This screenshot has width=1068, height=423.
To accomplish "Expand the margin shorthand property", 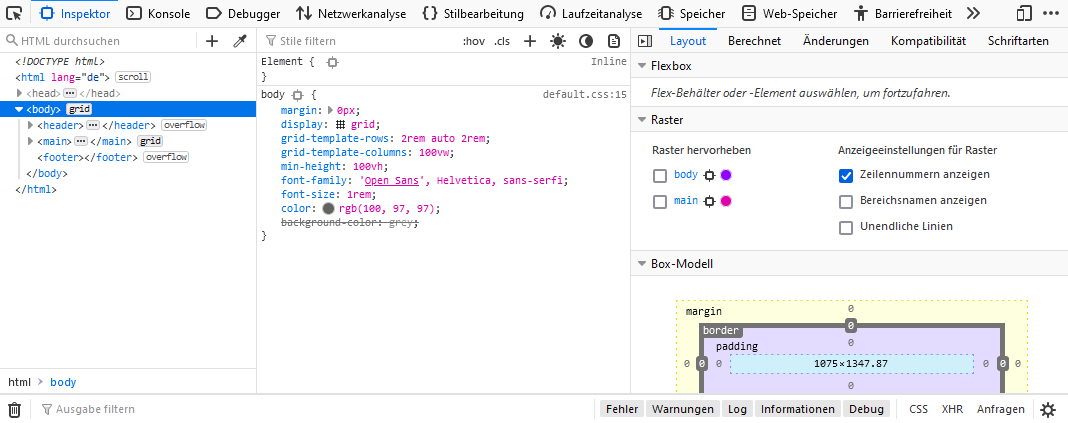I will pos(331,110).
